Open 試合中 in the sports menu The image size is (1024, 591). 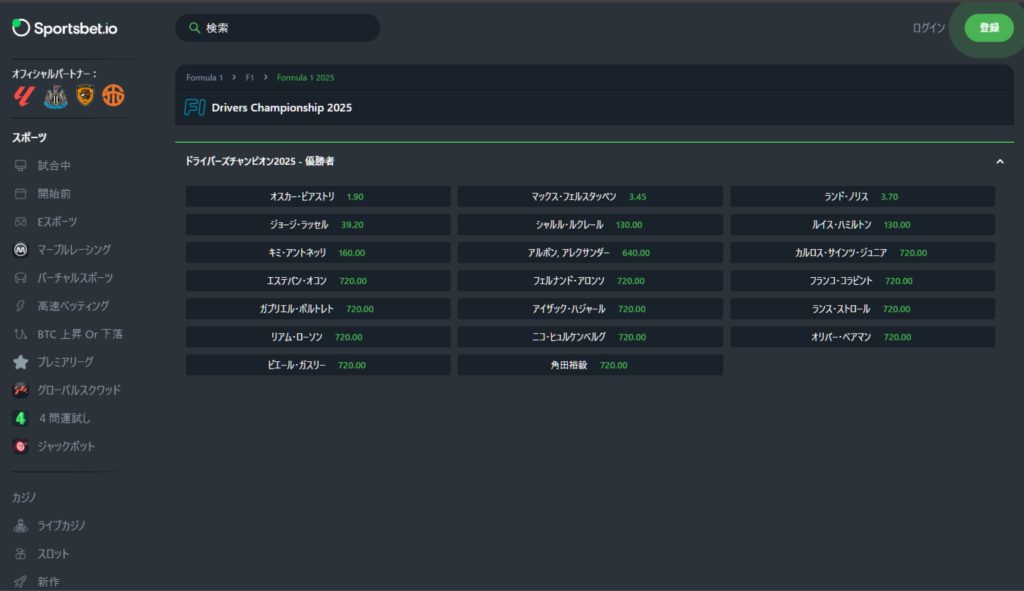coord(54,166)
